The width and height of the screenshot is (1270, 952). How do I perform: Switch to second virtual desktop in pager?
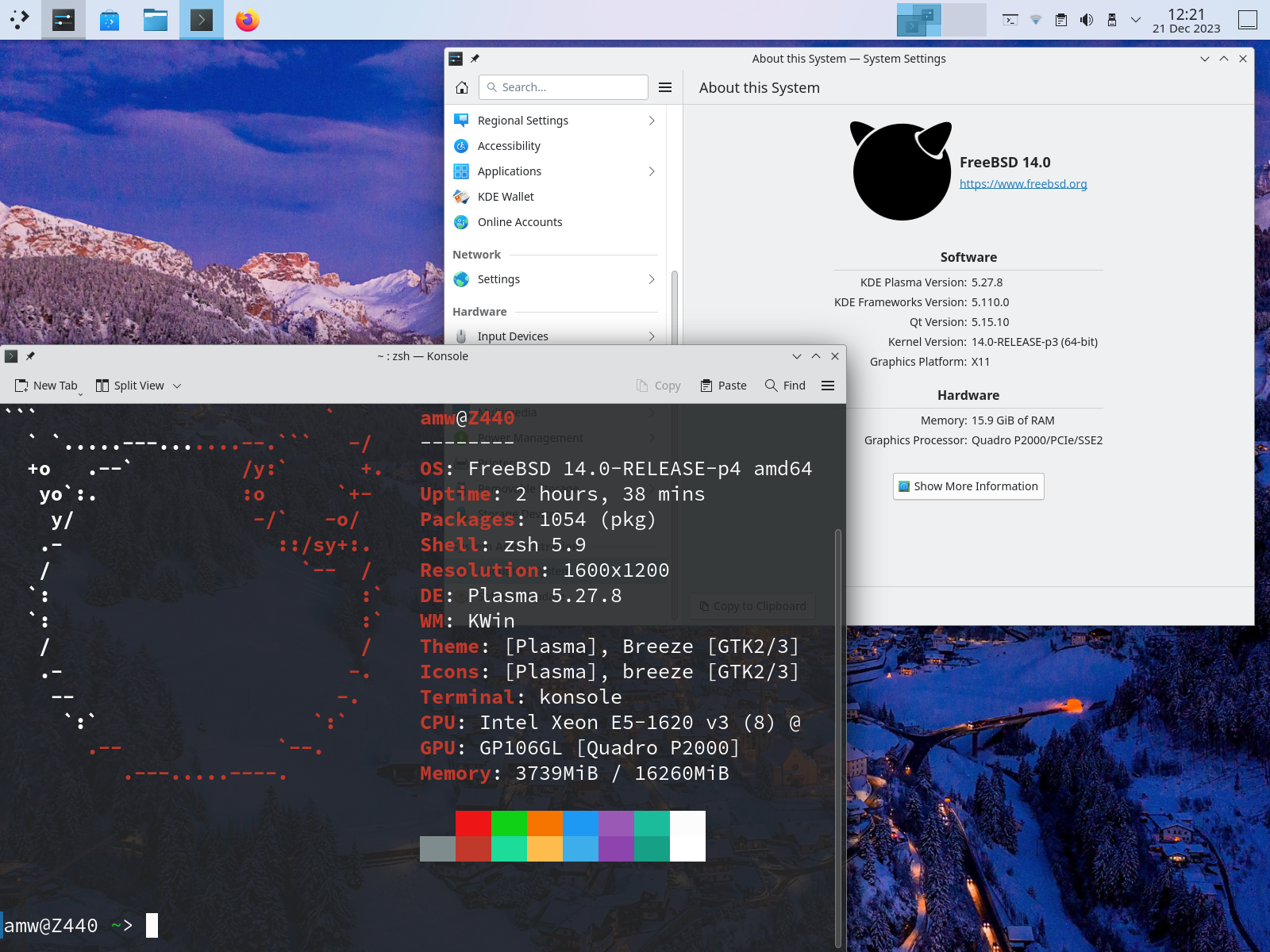[964, 20]
